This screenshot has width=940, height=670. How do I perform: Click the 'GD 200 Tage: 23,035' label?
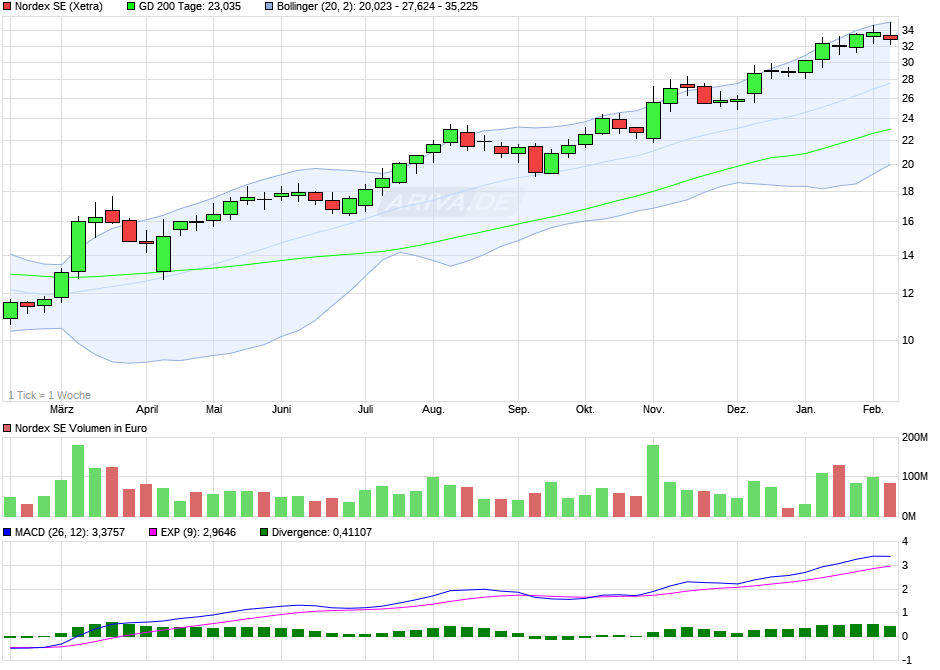click(190, 7)
